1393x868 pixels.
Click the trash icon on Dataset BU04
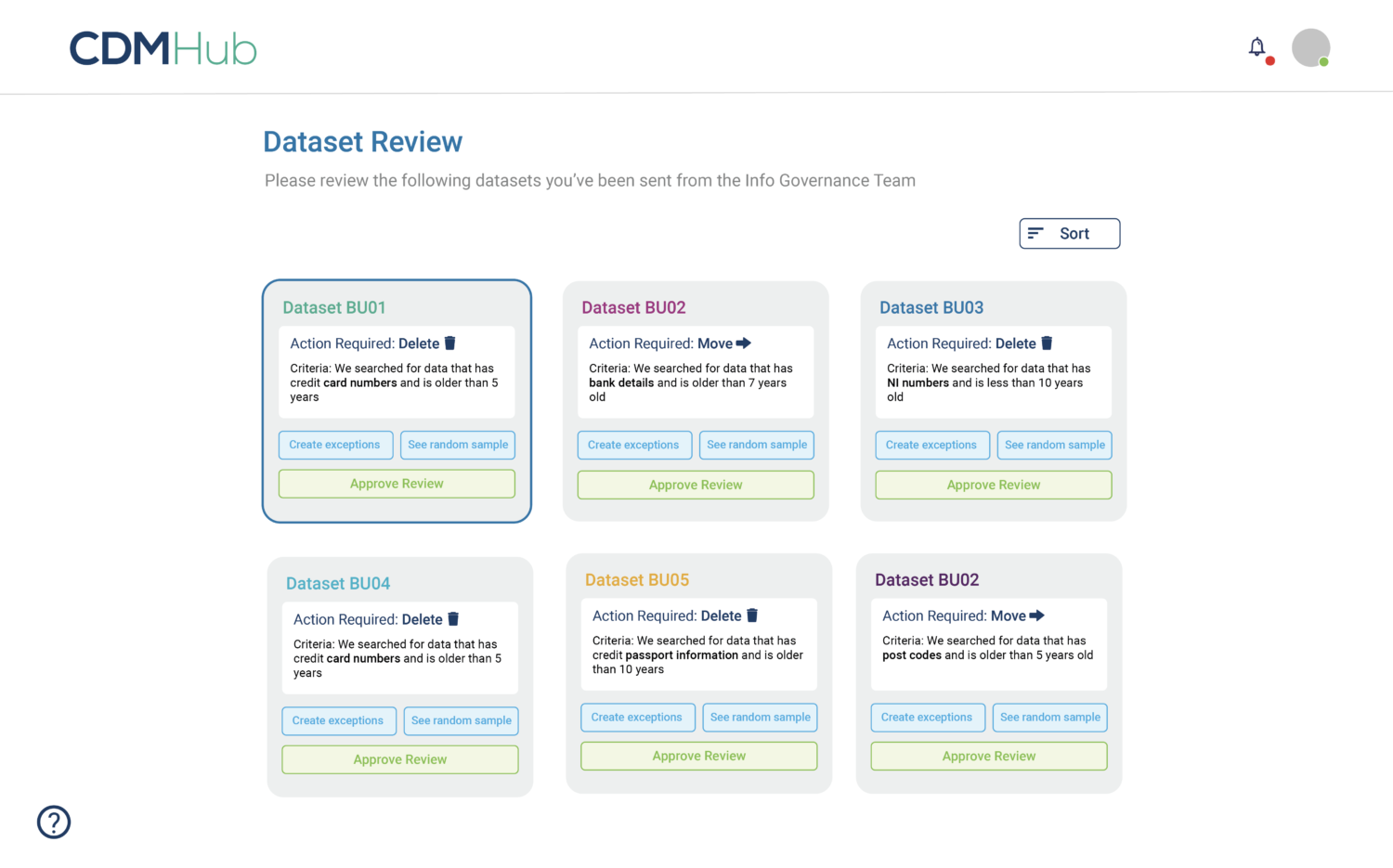point(452,619)
